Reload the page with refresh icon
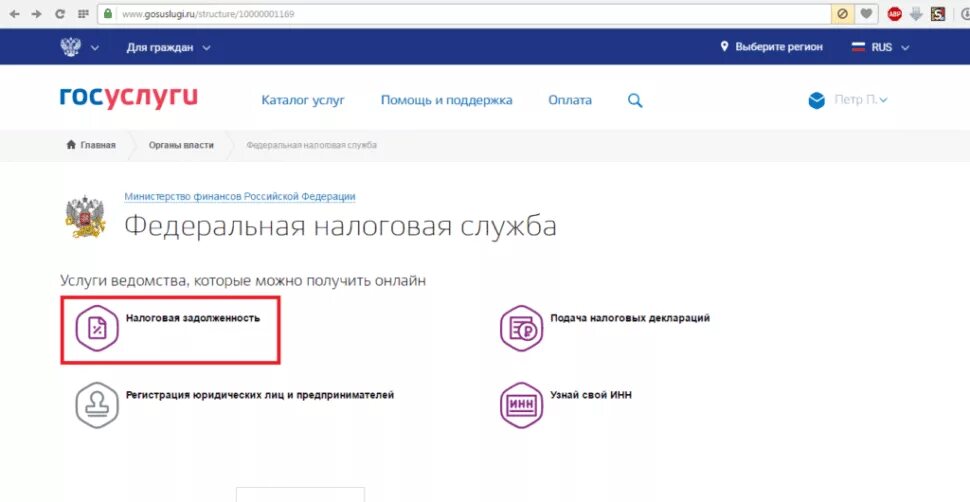Viewport: 970px width, 502px height. (60, 14)
